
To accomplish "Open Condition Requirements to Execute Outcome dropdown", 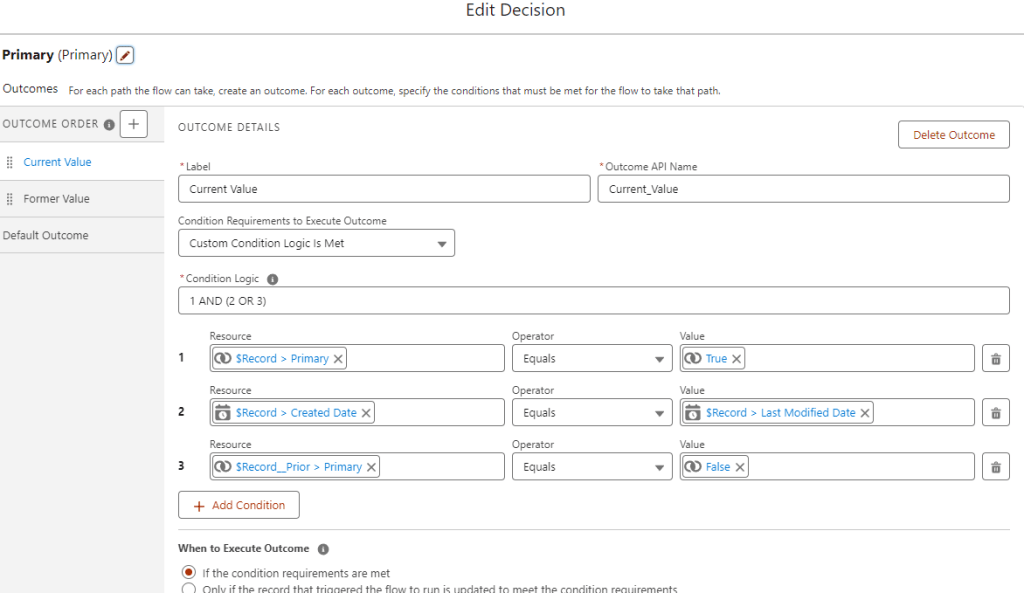I will [316, 243].
